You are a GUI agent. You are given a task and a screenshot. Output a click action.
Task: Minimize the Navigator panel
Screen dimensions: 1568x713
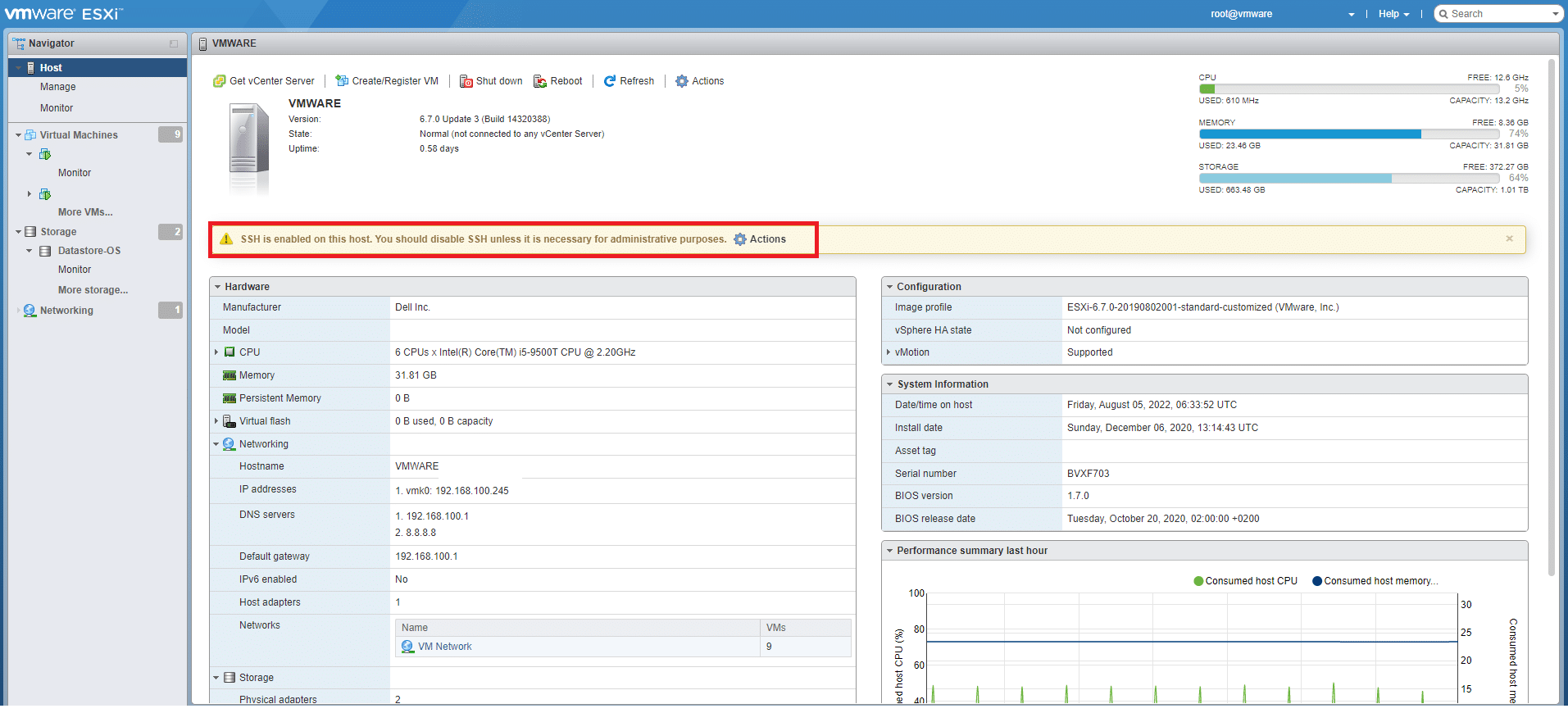[174, 43]
